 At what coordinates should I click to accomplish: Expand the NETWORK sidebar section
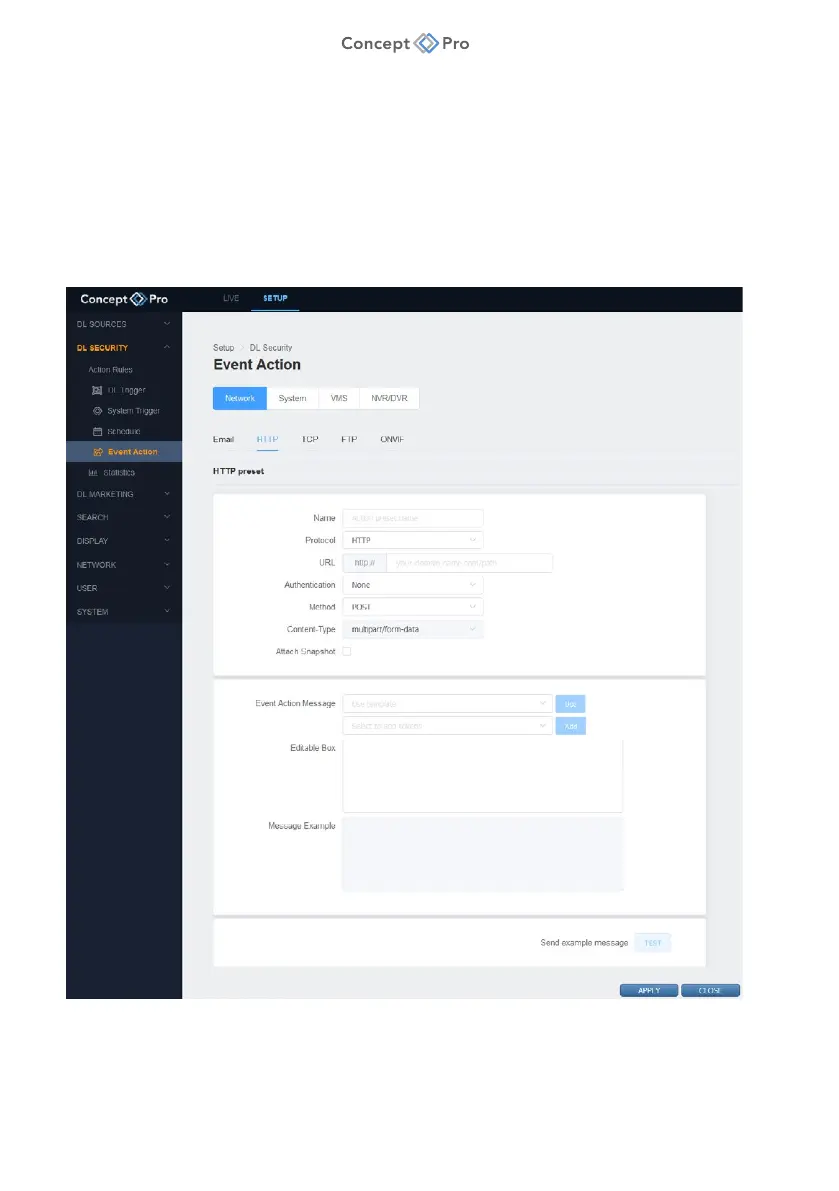coord(124,565)
